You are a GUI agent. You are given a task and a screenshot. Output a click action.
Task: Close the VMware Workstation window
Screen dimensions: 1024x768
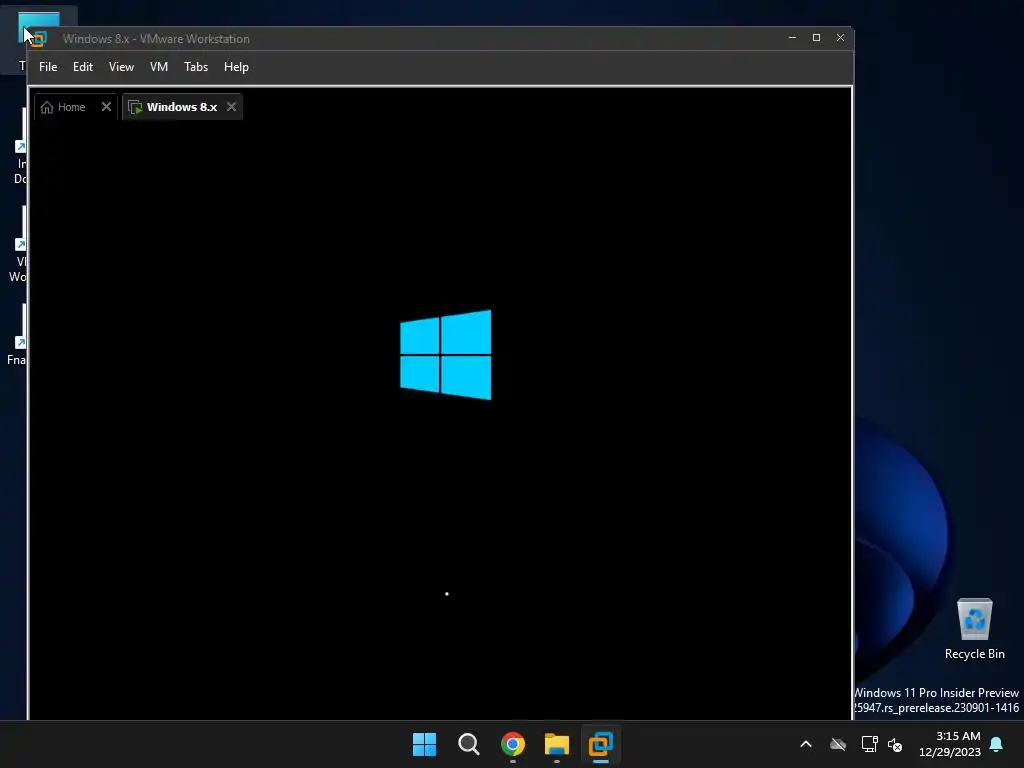(x=840, y=38)
